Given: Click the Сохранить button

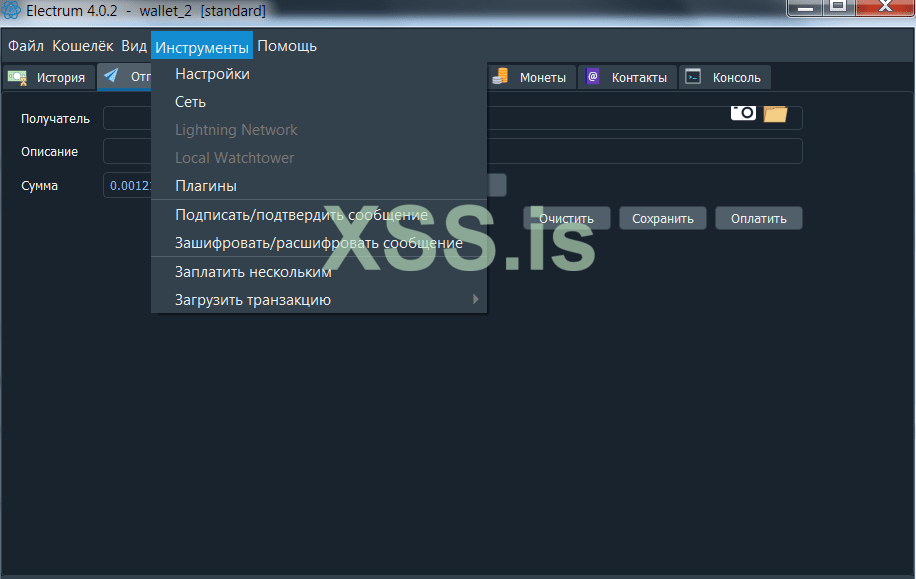Looking at the screenshot, I should pyautogui.click(x=662, y=219).
